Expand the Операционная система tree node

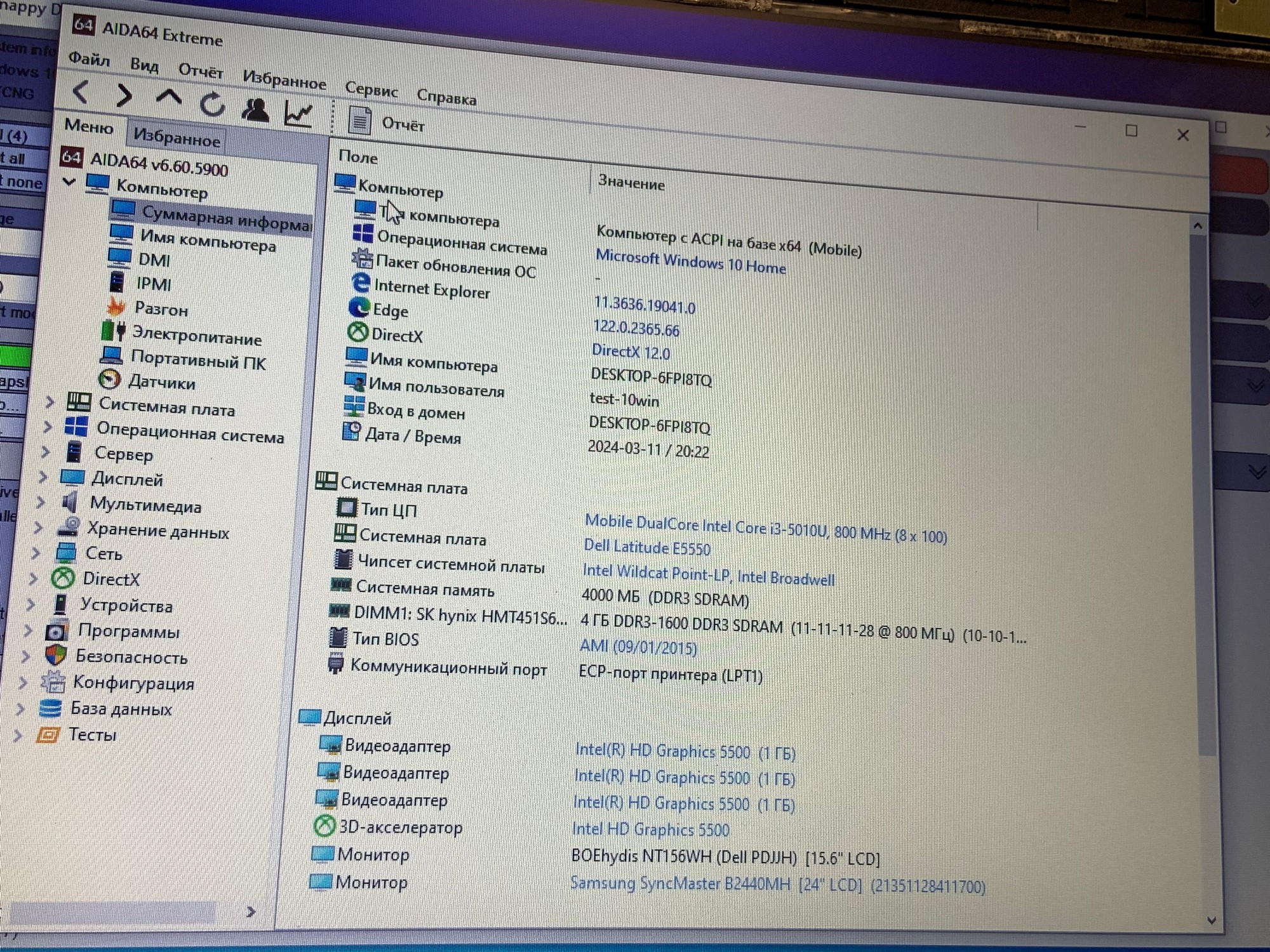(x=48, y=426)
